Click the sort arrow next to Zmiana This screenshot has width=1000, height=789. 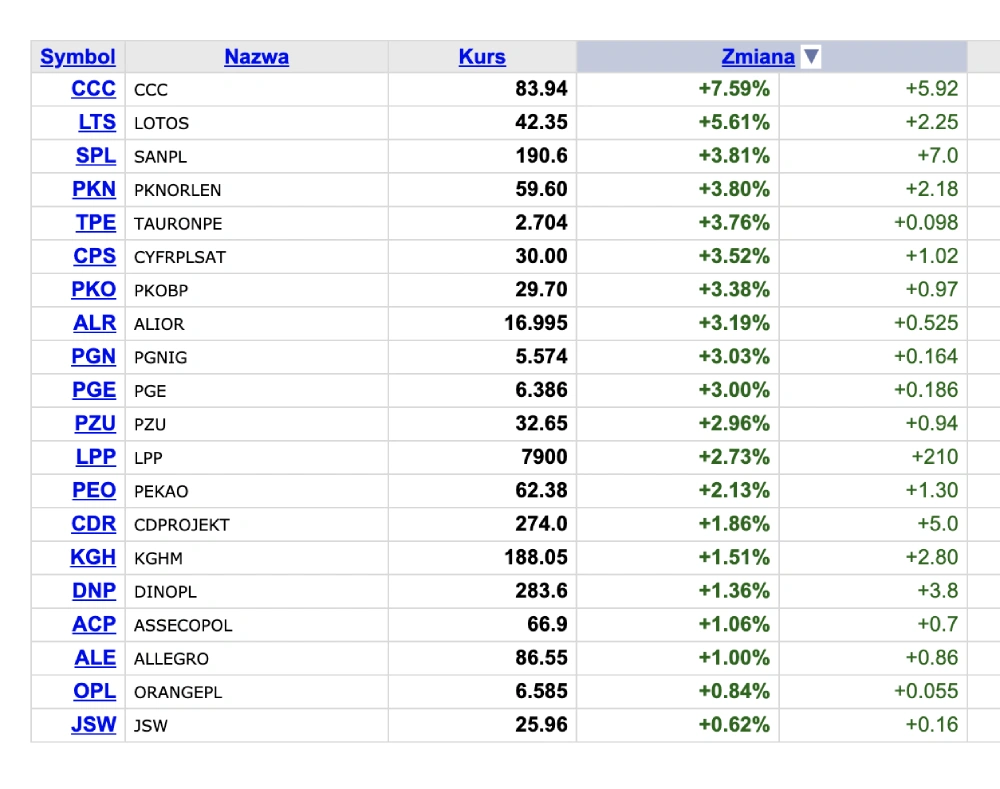tap(811, 56)
